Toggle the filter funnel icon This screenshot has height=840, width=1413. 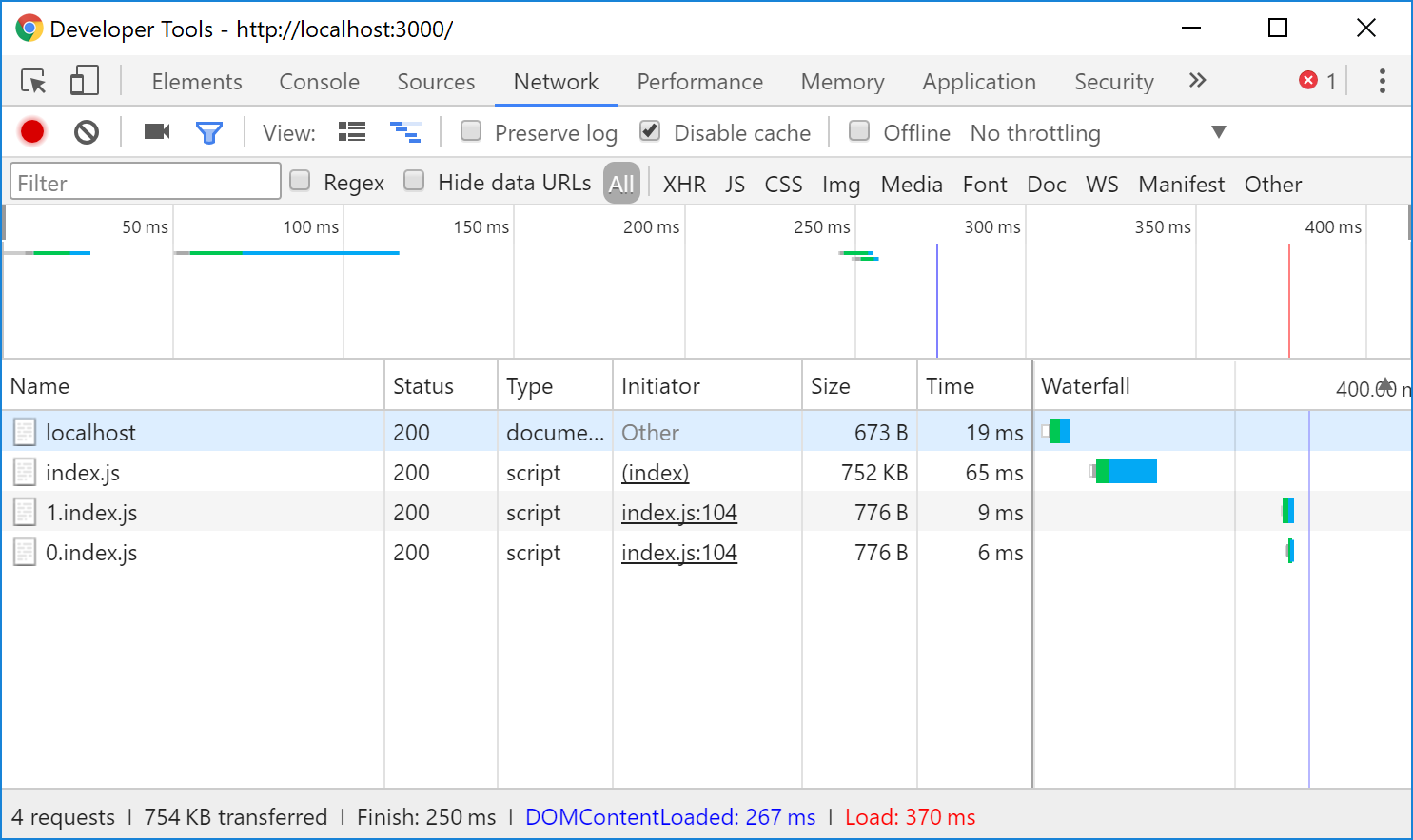[208, 132]
